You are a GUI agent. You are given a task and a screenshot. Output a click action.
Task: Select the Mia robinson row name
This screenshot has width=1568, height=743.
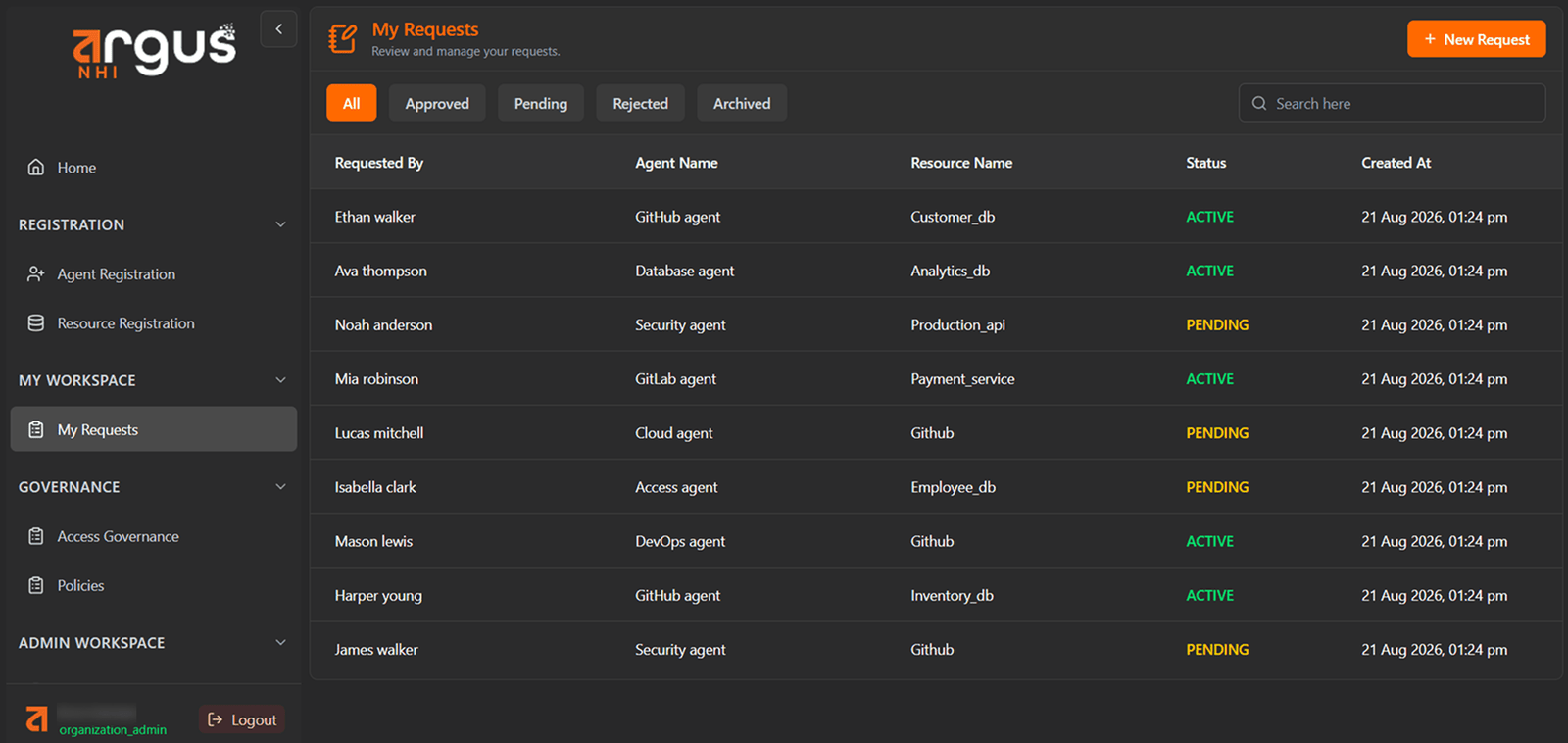(x=376, y=378)
